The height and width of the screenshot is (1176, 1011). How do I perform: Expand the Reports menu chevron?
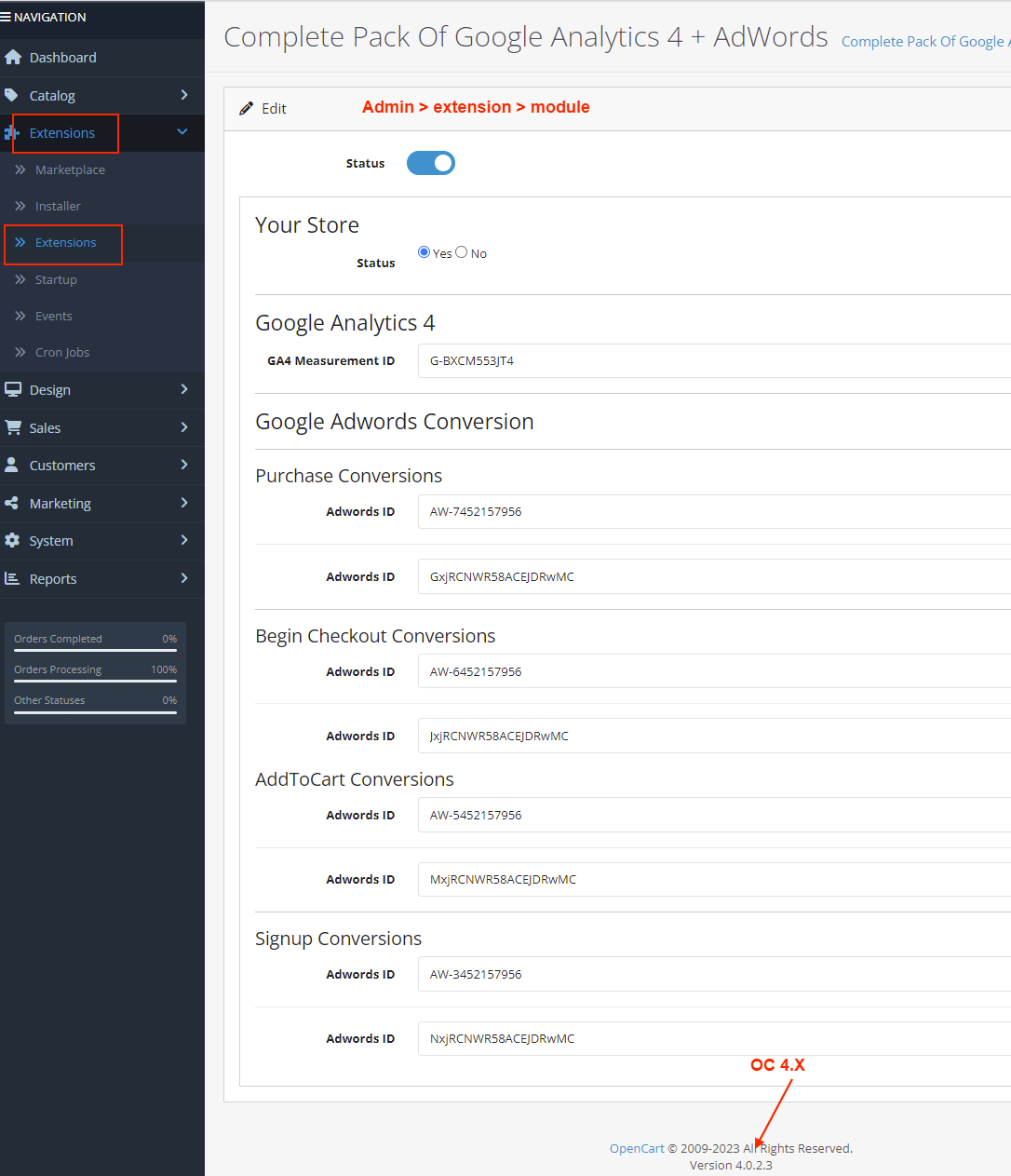point(184,578)
